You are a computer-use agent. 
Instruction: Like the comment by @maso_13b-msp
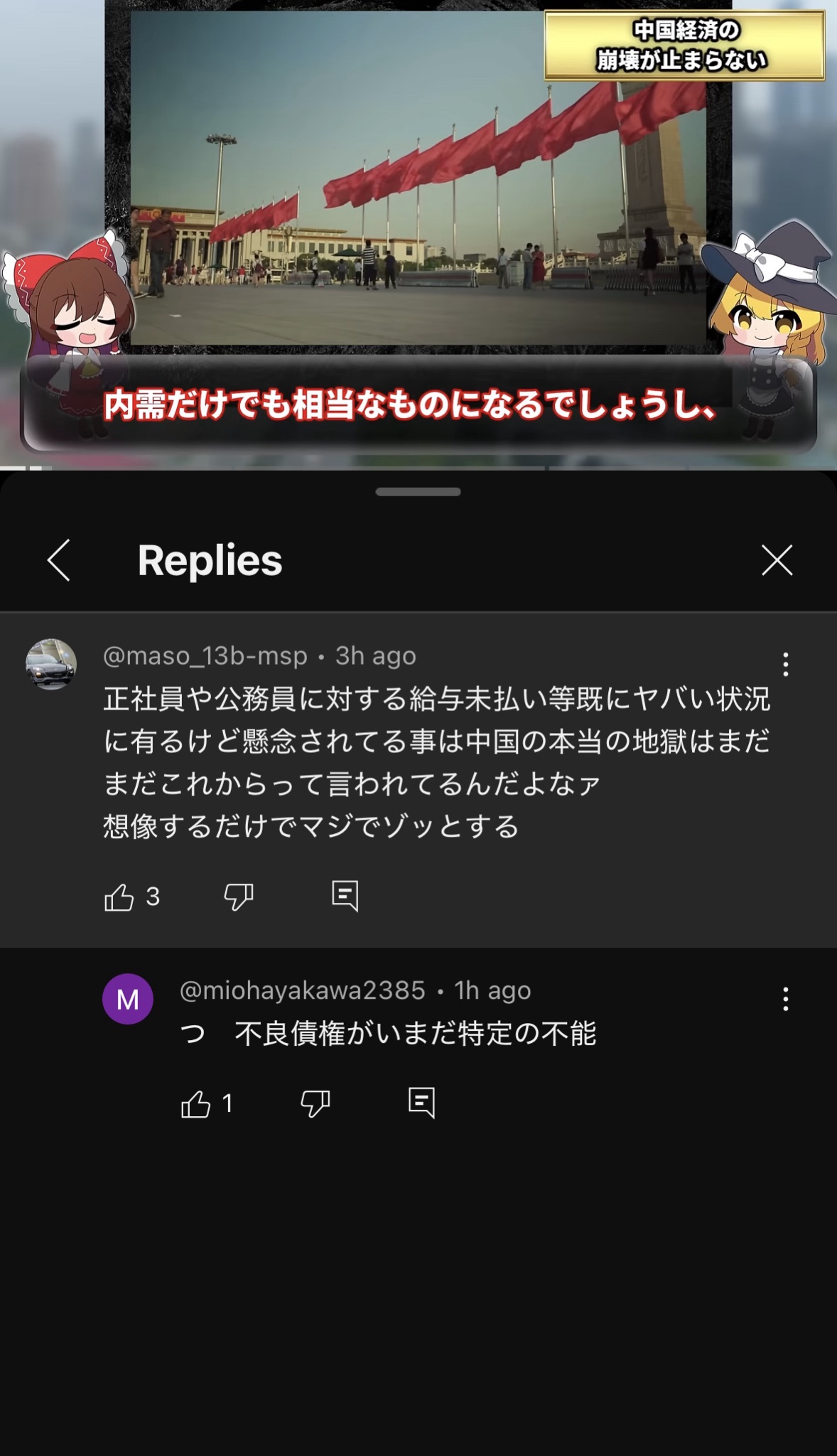click(x=119, y=897)
